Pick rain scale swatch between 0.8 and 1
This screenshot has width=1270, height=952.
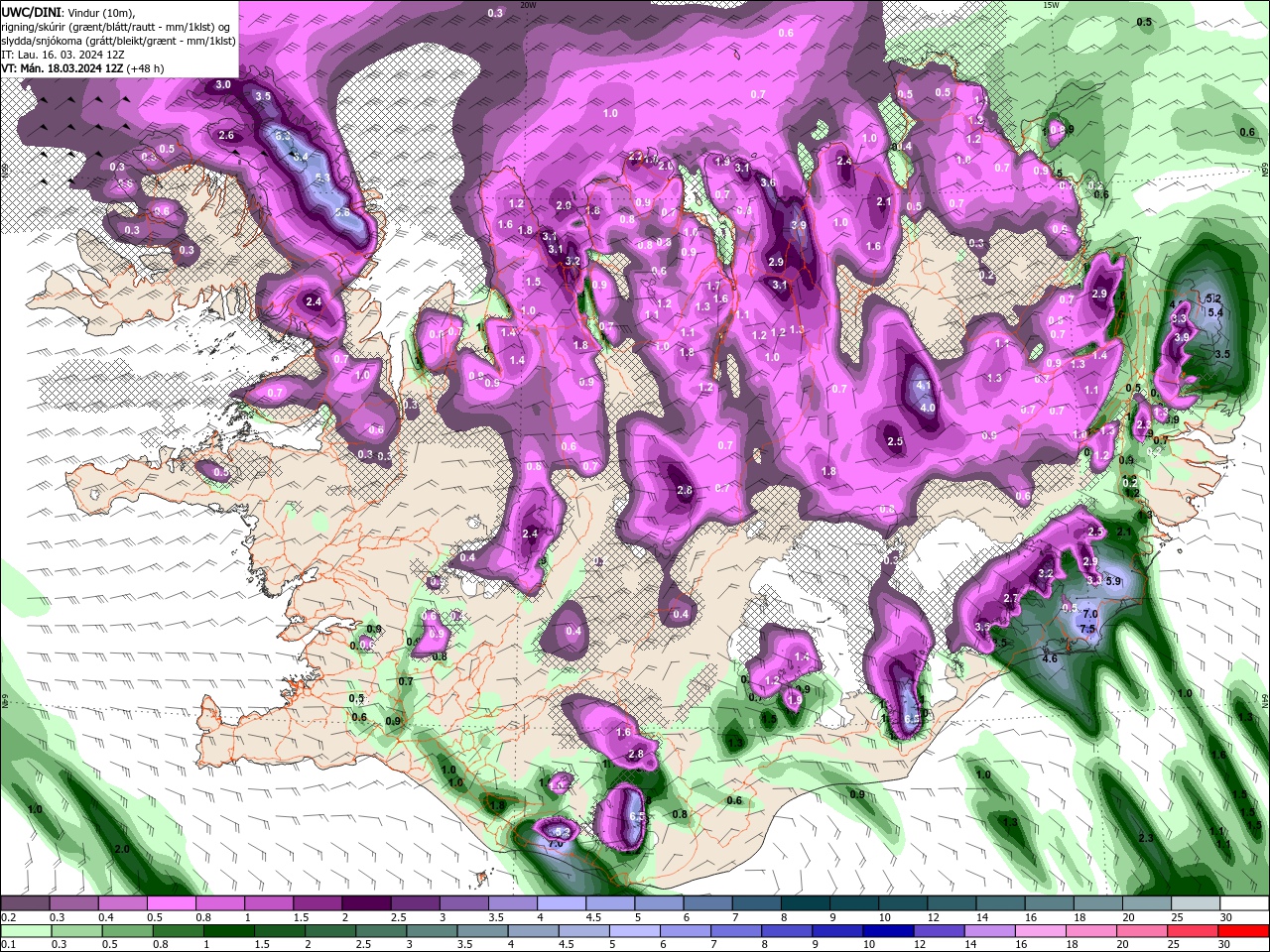pyautogui.click(x=178, y=931)
